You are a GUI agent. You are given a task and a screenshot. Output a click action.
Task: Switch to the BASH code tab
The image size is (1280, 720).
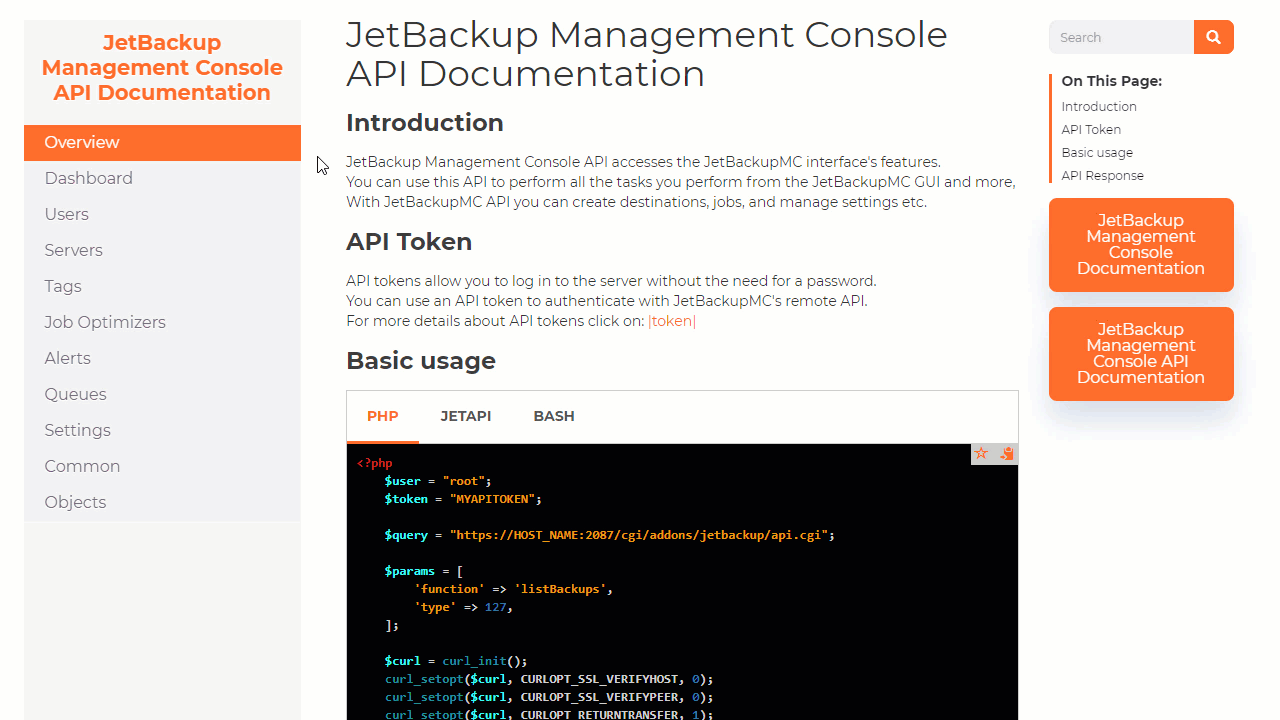[554, 417]
